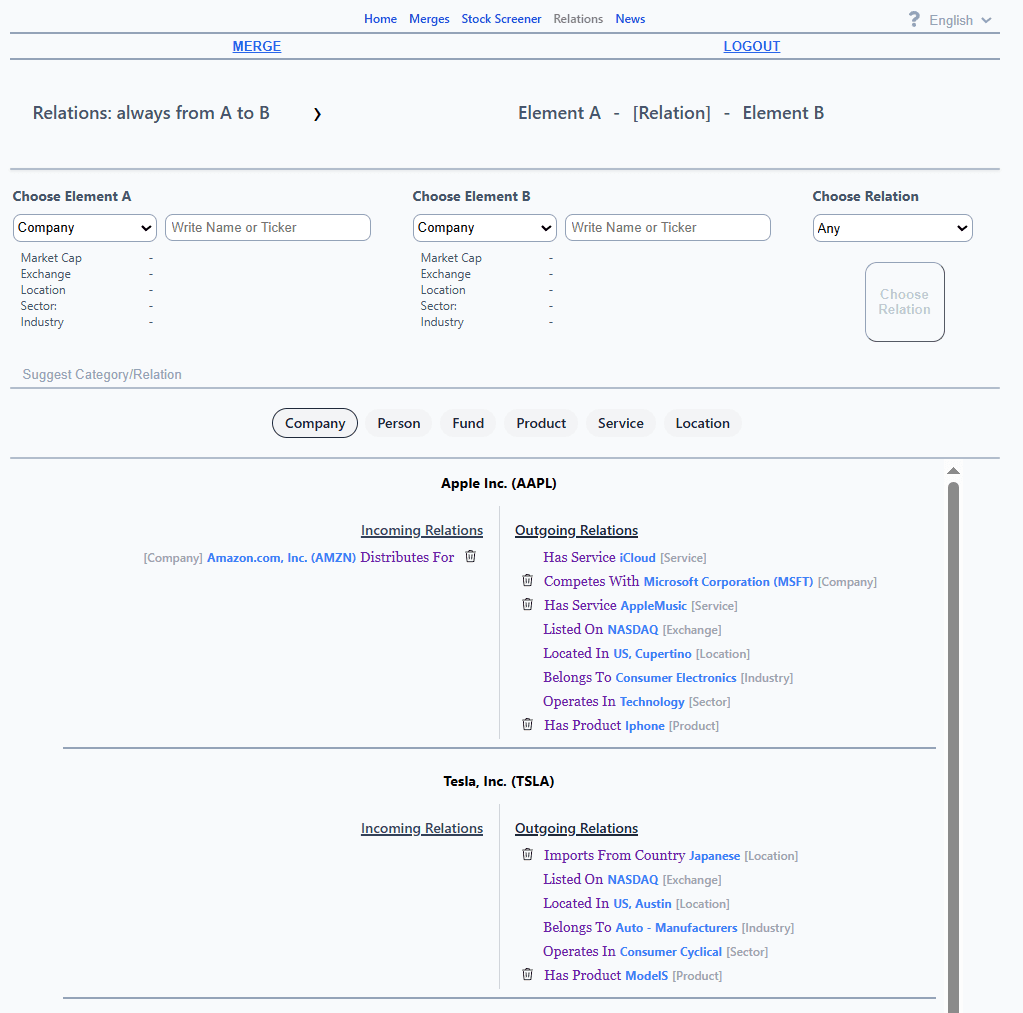Open Element A type dropdown

85,228
